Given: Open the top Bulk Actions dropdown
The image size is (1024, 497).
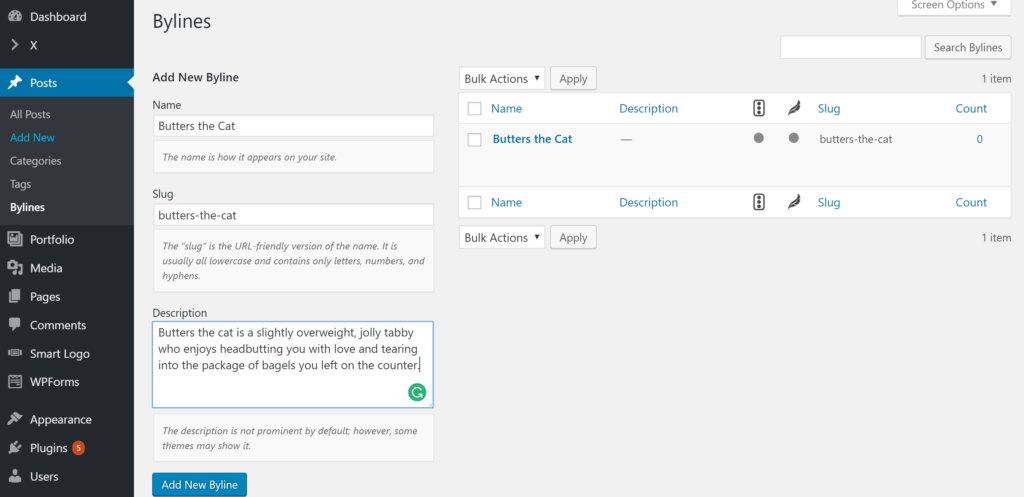Looking at the screenshot, I should point(502,79).
